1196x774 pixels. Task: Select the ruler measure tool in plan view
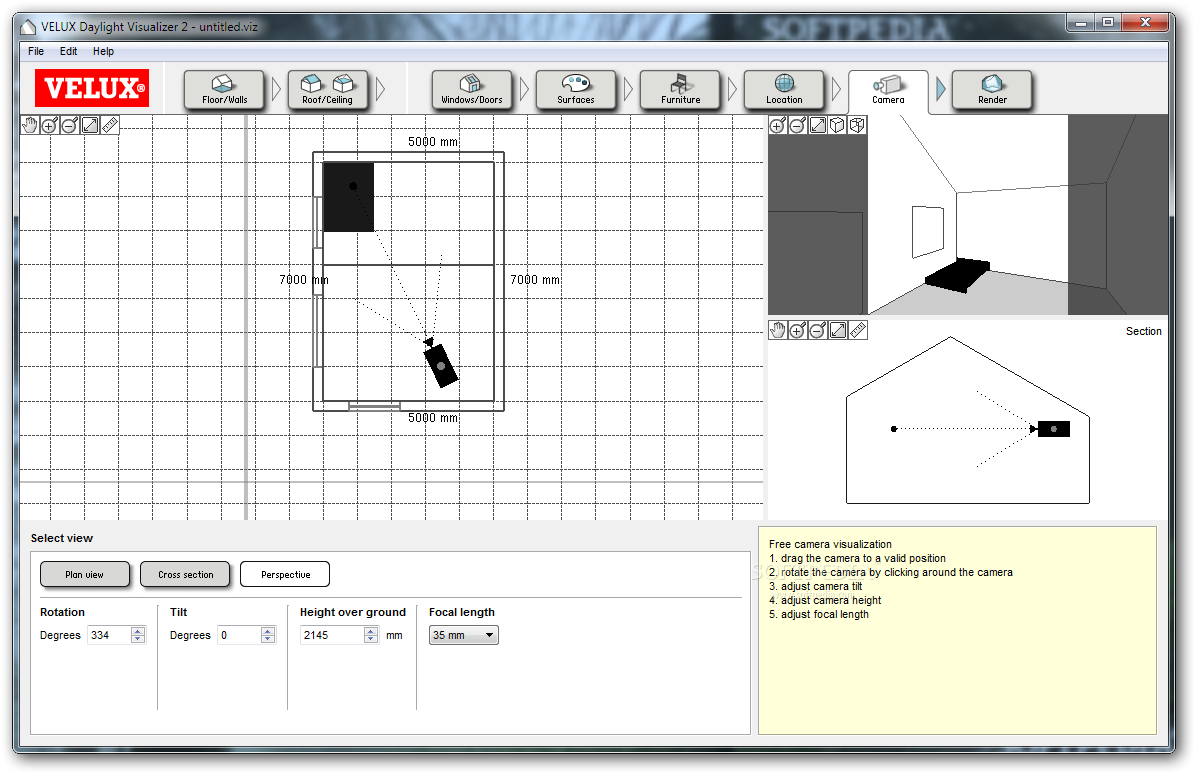click(110, 125)
